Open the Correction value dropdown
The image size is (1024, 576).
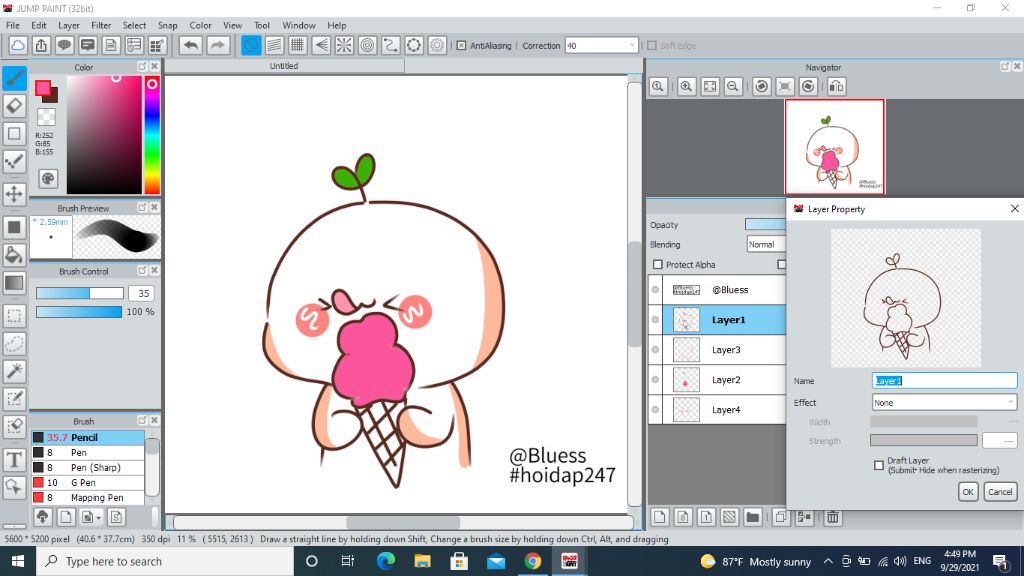pyautogui.click(x=632, y=46)
